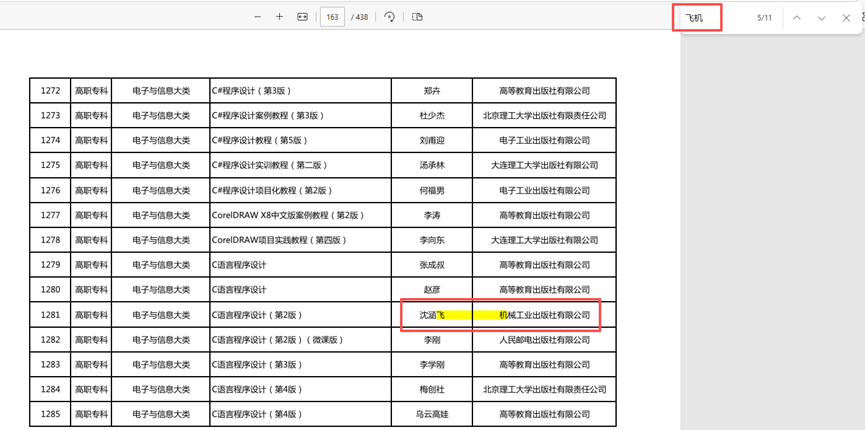Viewport: 865px width, 430px height.
Task: Select row number 1272 in the table
Action: pos(50,91)
